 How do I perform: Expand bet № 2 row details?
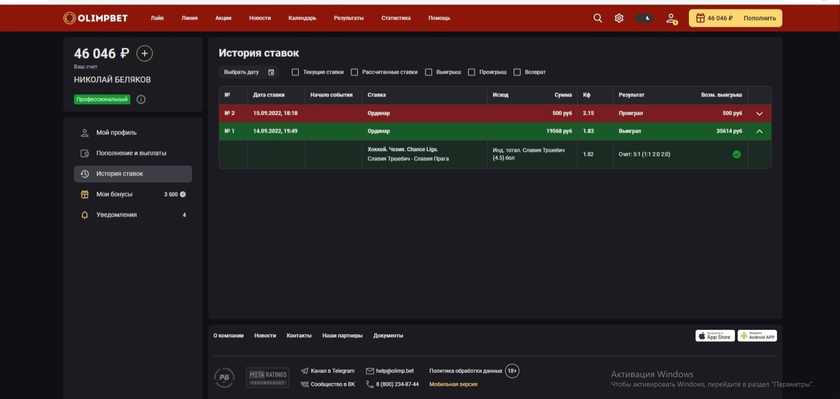click(759, 114)
